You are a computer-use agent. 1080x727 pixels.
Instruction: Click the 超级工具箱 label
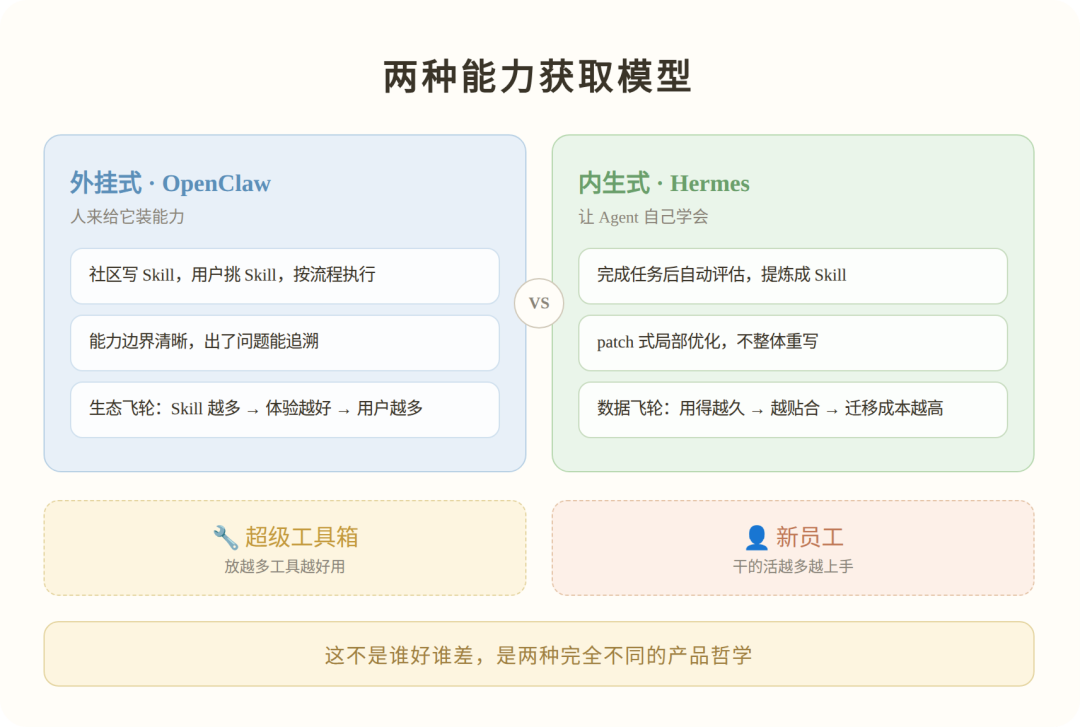(x=302, y=537)
